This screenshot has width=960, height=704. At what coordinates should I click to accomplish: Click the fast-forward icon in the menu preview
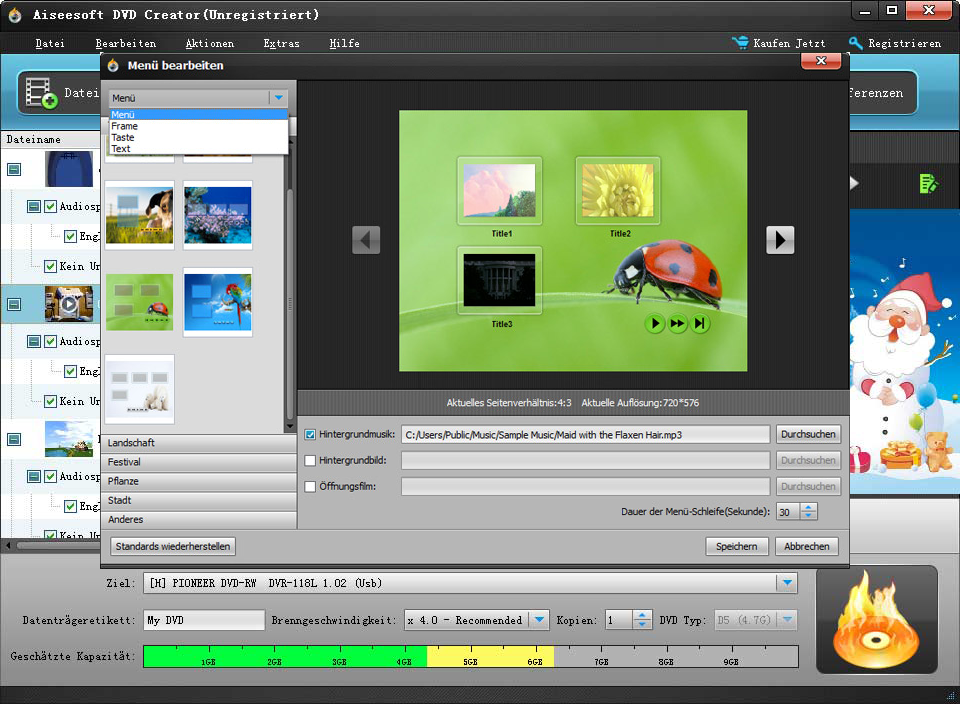click(x=677, y=323)
